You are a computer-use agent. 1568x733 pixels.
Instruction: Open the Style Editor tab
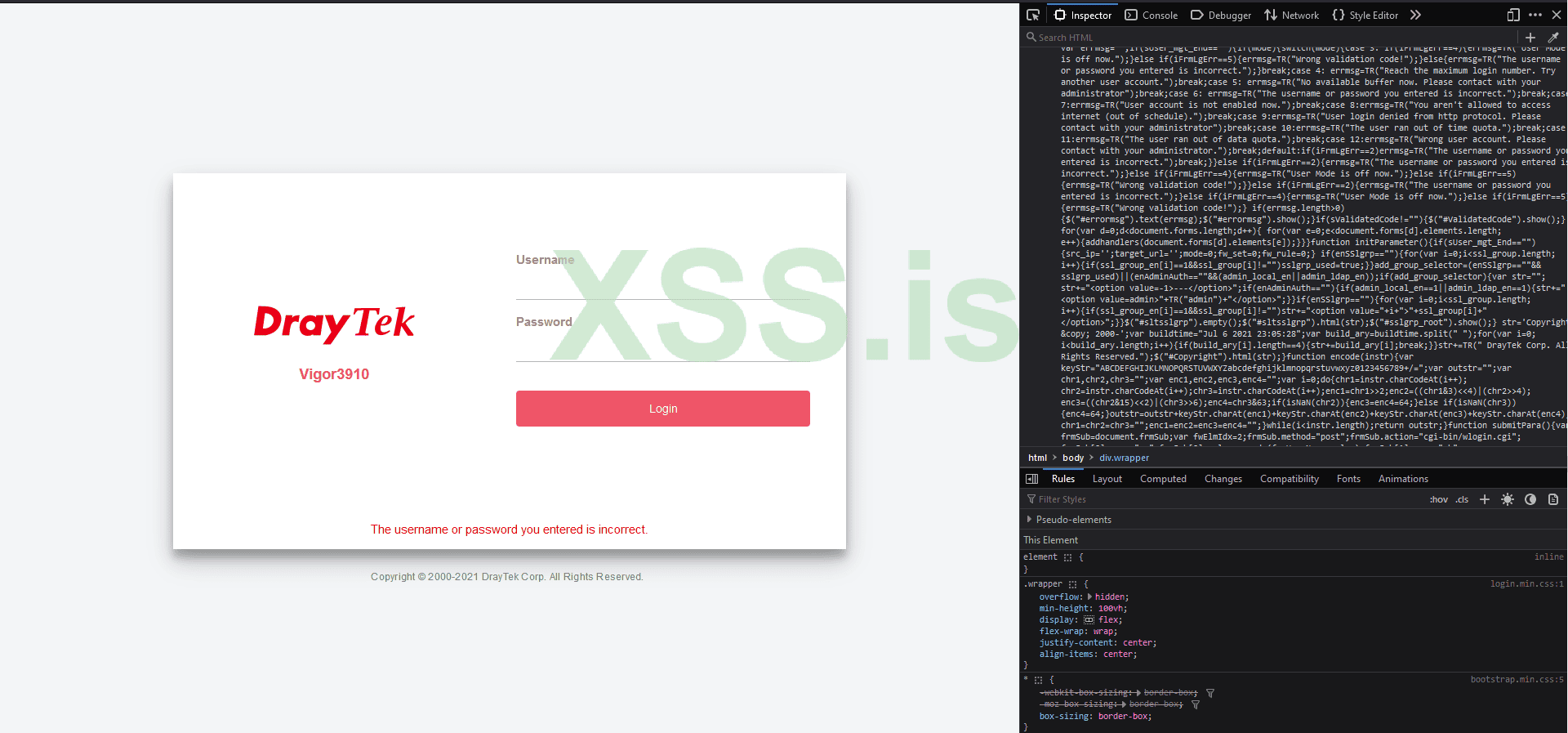click(1365, 15)
